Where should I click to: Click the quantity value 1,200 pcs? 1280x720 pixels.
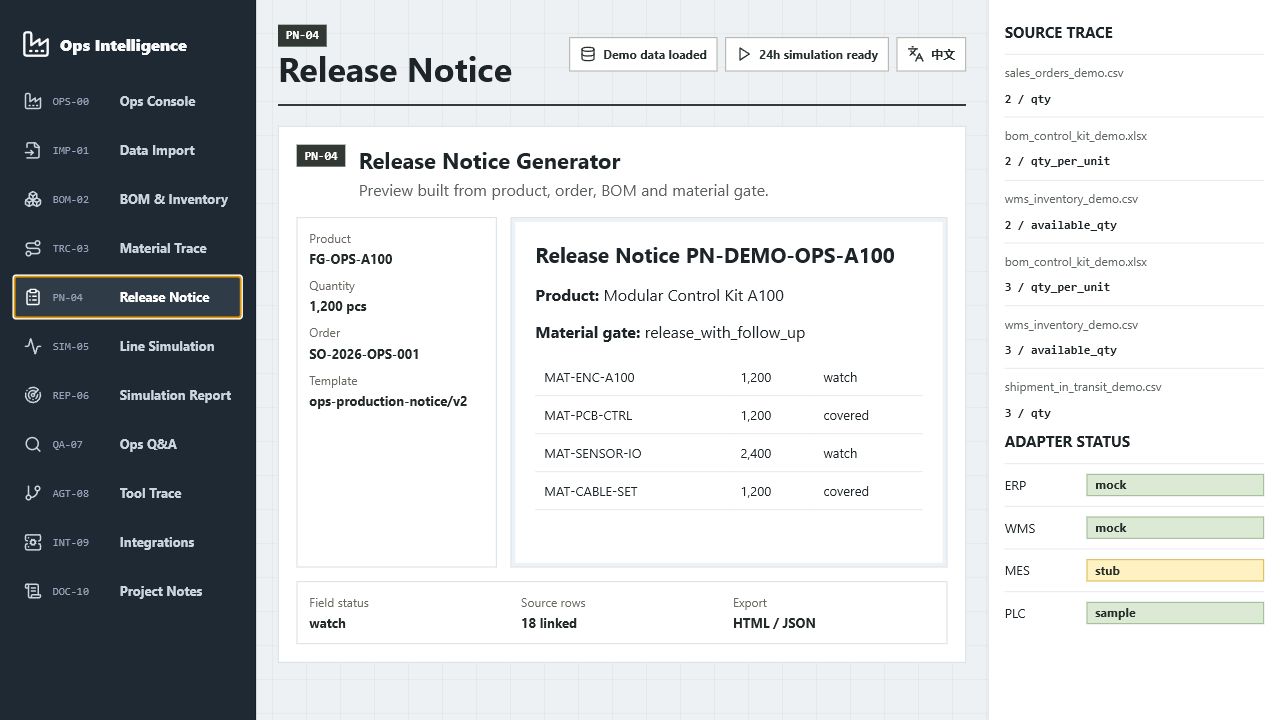(338, 307)
